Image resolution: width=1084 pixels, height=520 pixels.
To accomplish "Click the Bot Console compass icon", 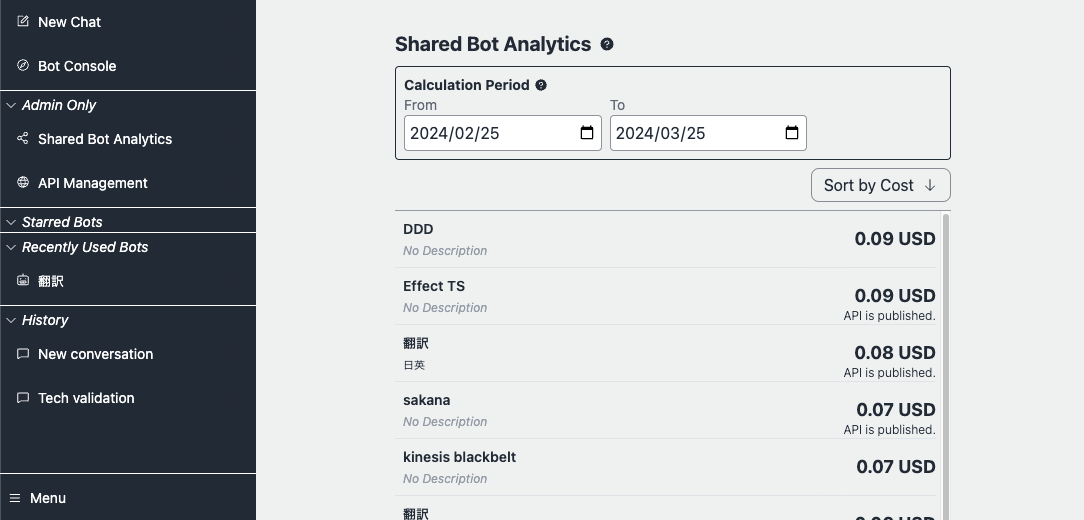I will [23, 65].
